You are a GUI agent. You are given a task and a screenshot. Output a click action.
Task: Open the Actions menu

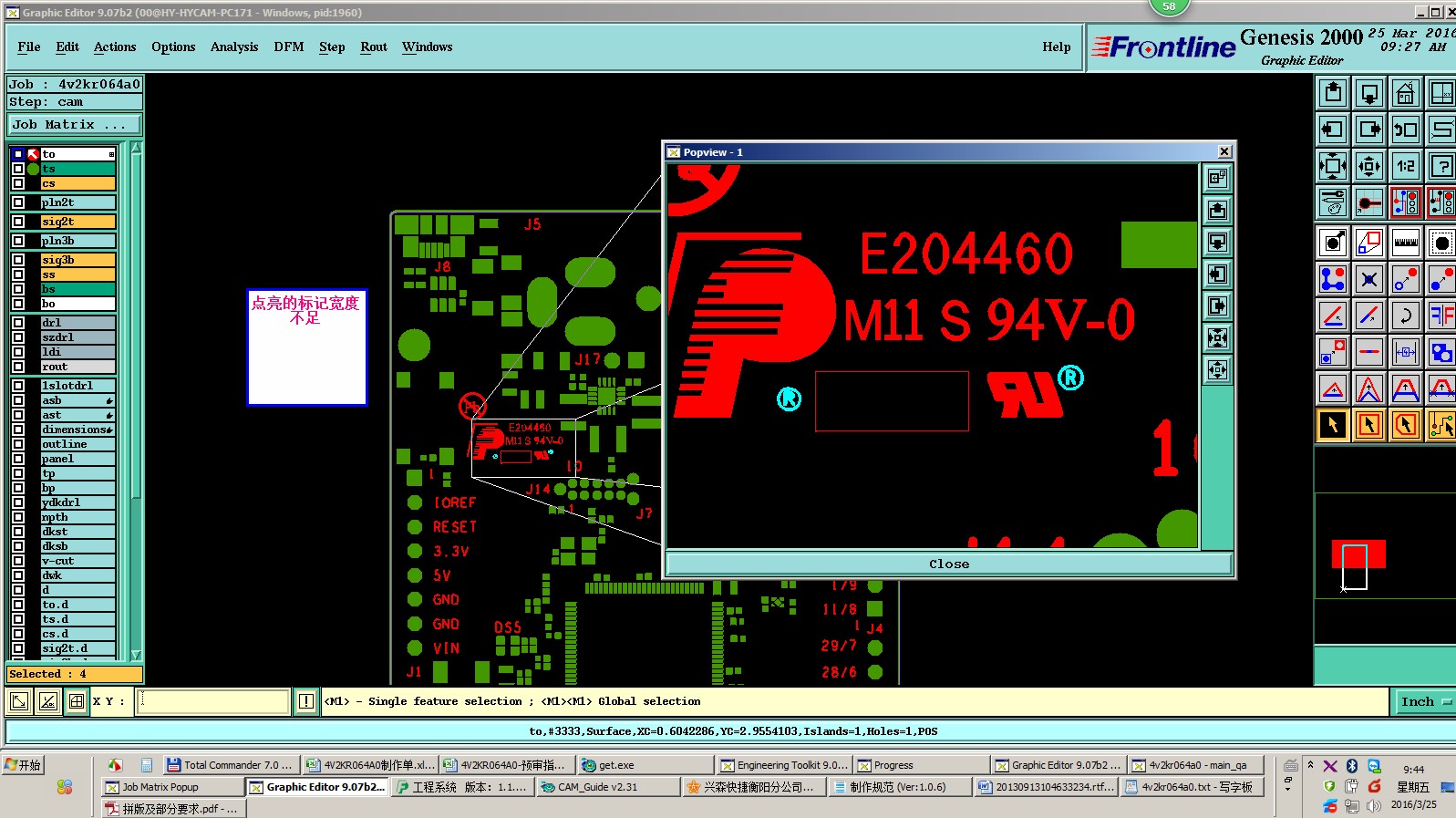click(115, 47)
